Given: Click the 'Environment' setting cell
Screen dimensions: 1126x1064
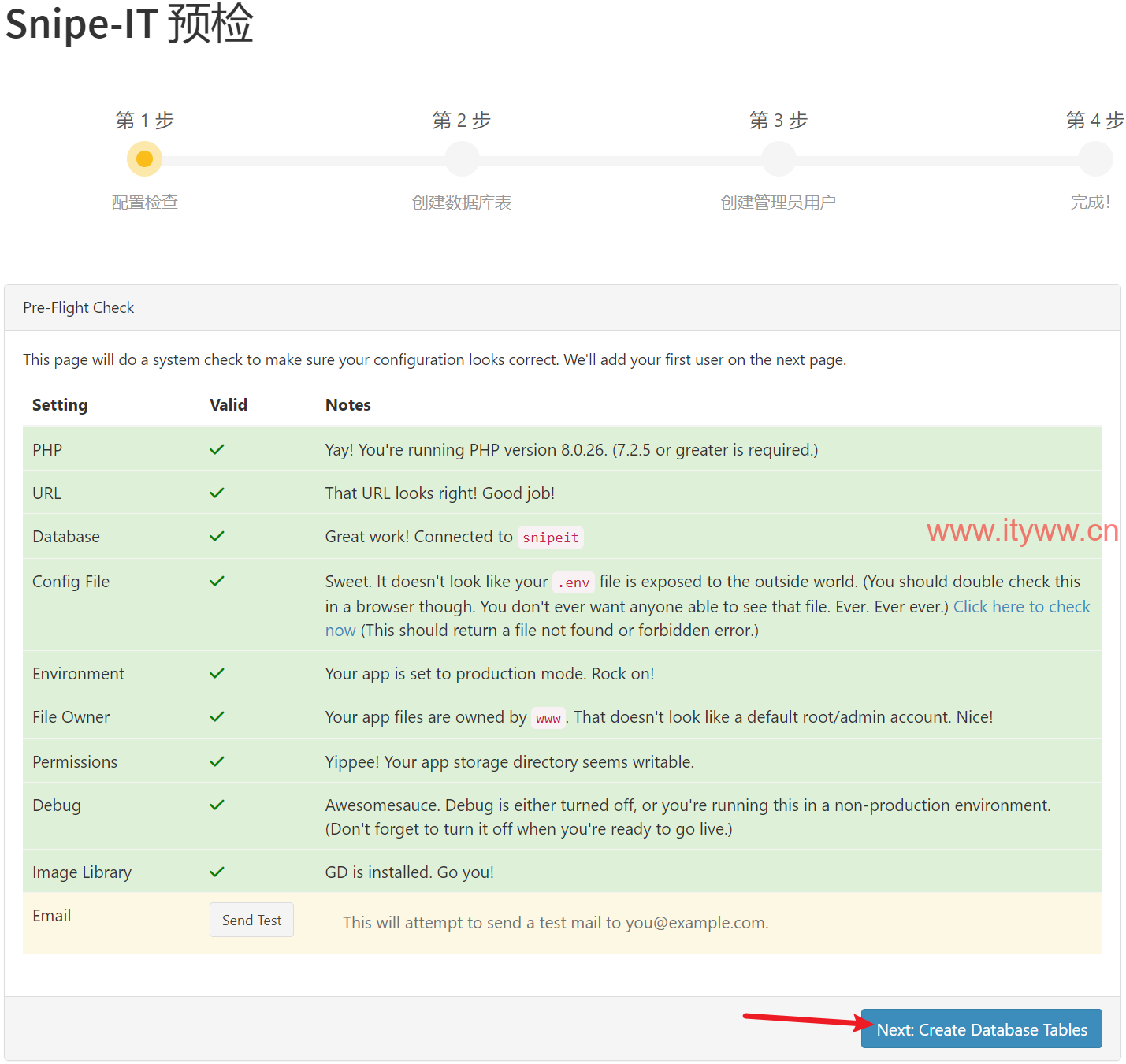Looking at the screenshot, I should [x=79, y=674].
